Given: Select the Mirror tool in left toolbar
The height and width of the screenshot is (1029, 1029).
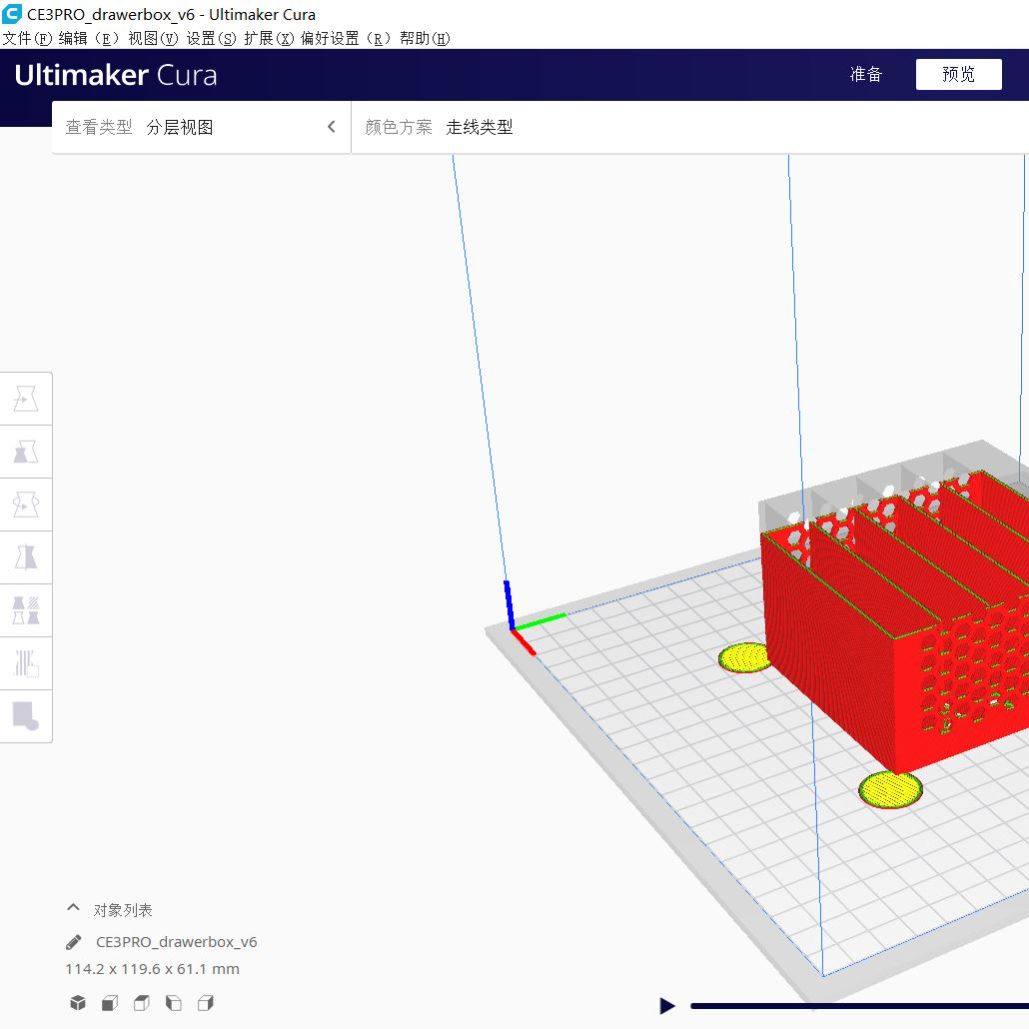Looking at the screenshot, I should [25, 557].
